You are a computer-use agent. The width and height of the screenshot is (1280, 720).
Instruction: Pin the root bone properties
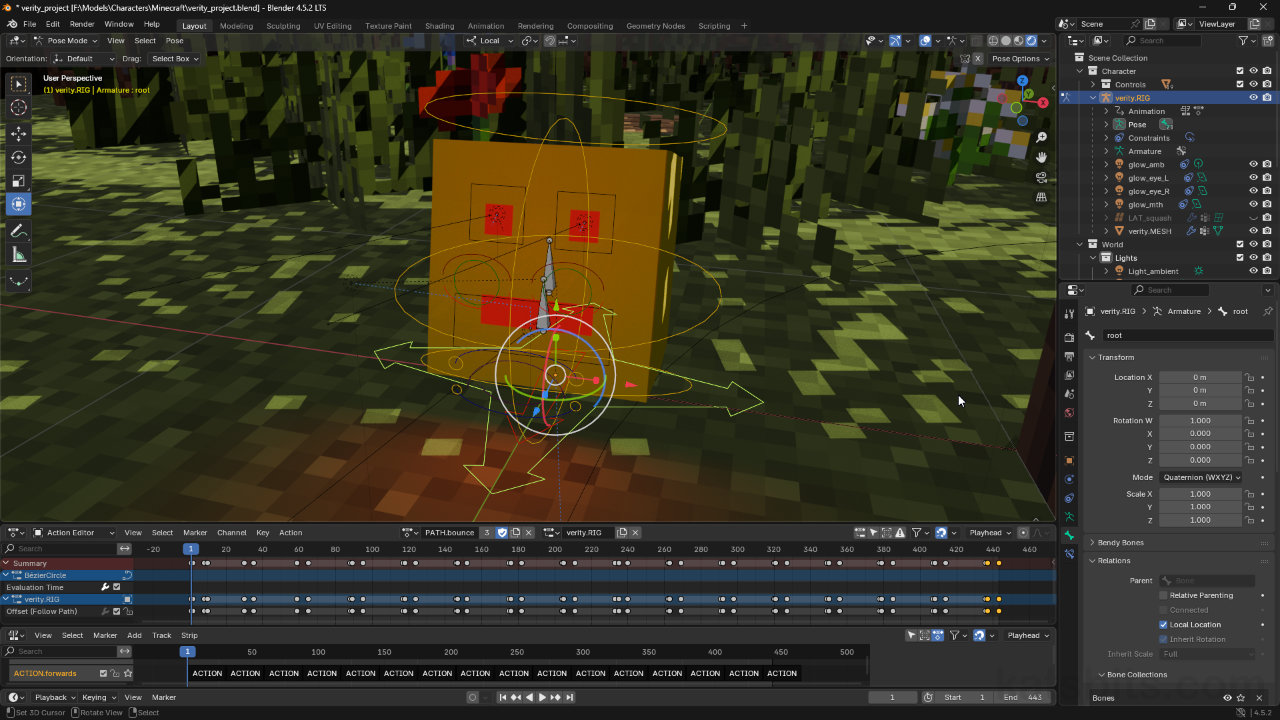[x=1268, y=311]
